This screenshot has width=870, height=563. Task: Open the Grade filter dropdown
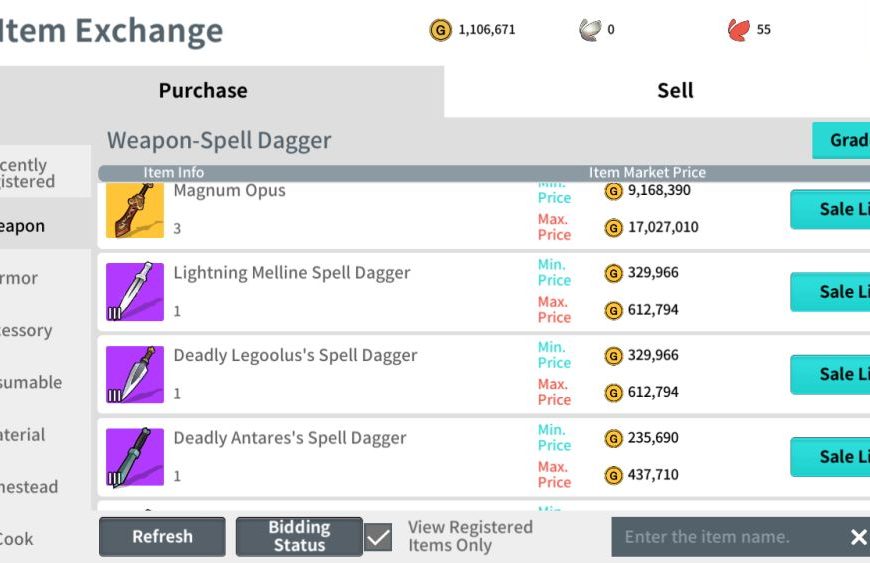coord(842,140)
